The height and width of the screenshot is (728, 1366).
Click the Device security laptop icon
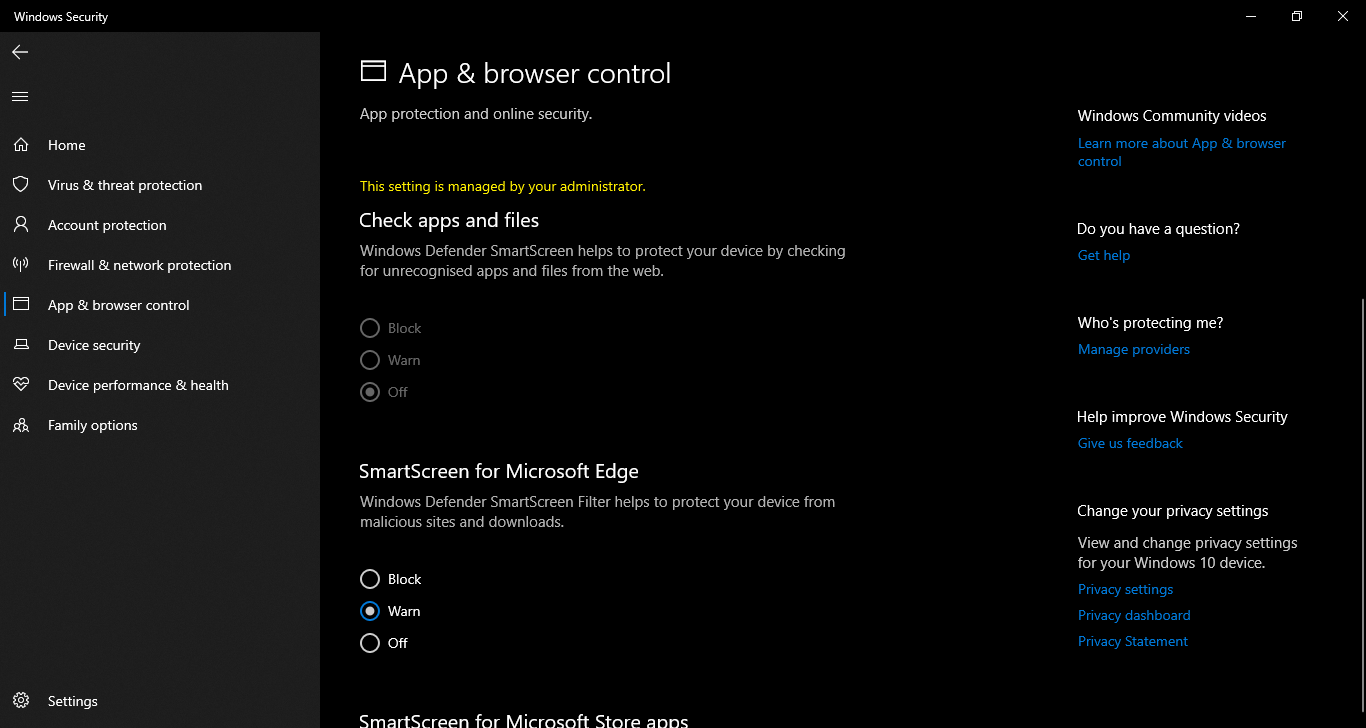point(21,345)
